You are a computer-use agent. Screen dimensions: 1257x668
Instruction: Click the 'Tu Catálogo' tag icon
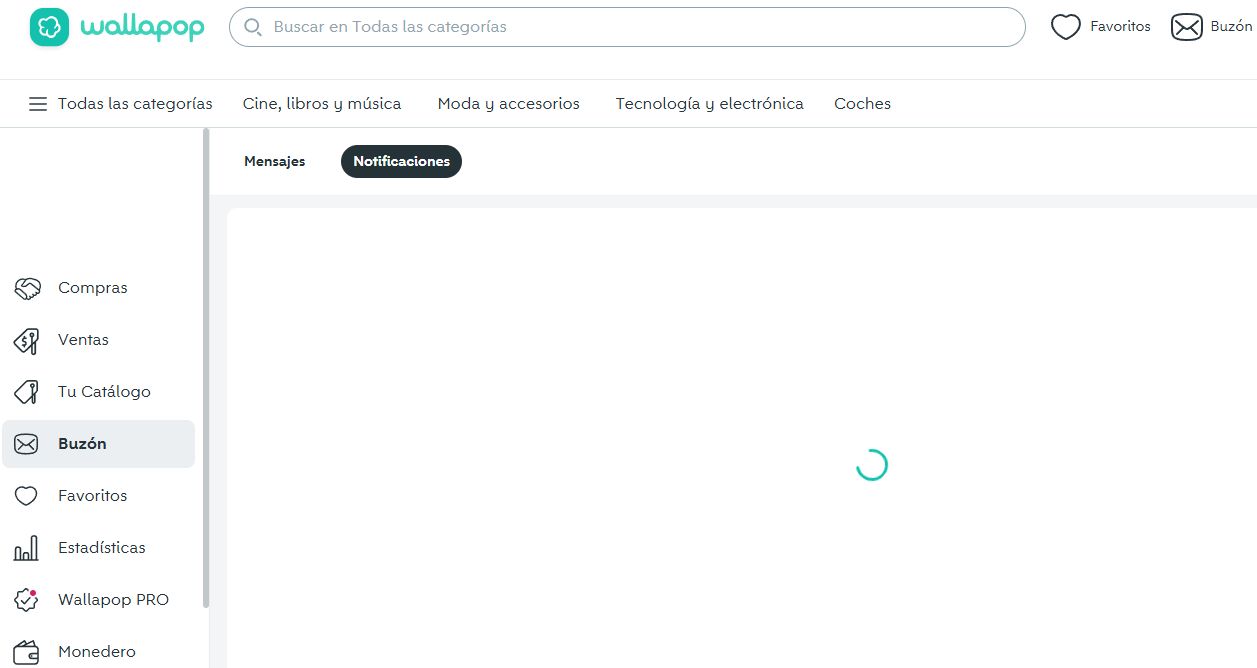click(27, 392)
